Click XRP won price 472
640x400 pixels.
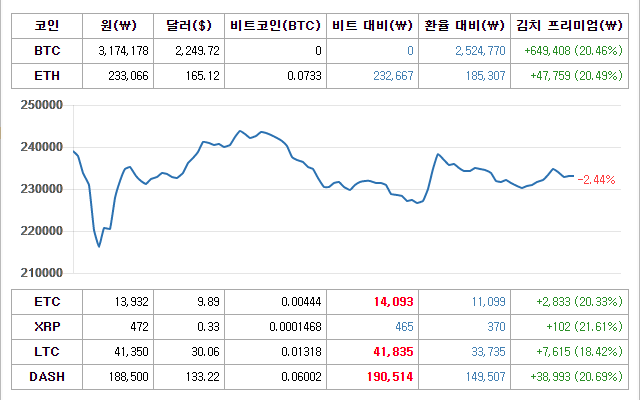[x=140, y=327]
